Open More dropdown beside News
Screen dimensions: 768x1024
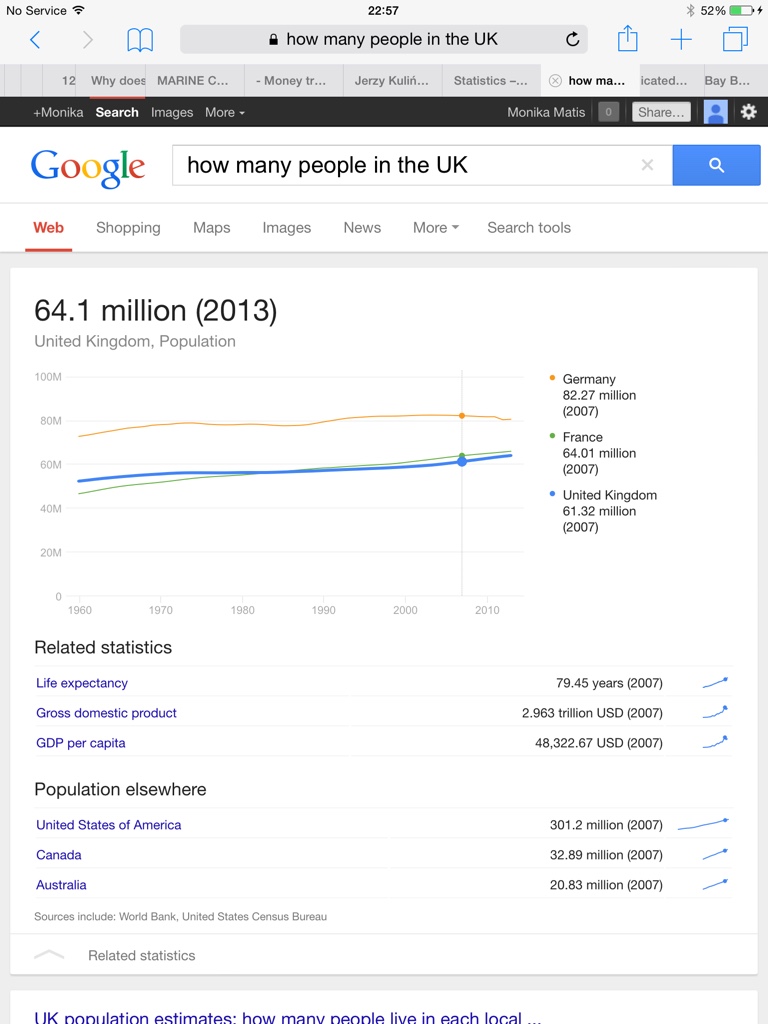[x=436, y=228]
